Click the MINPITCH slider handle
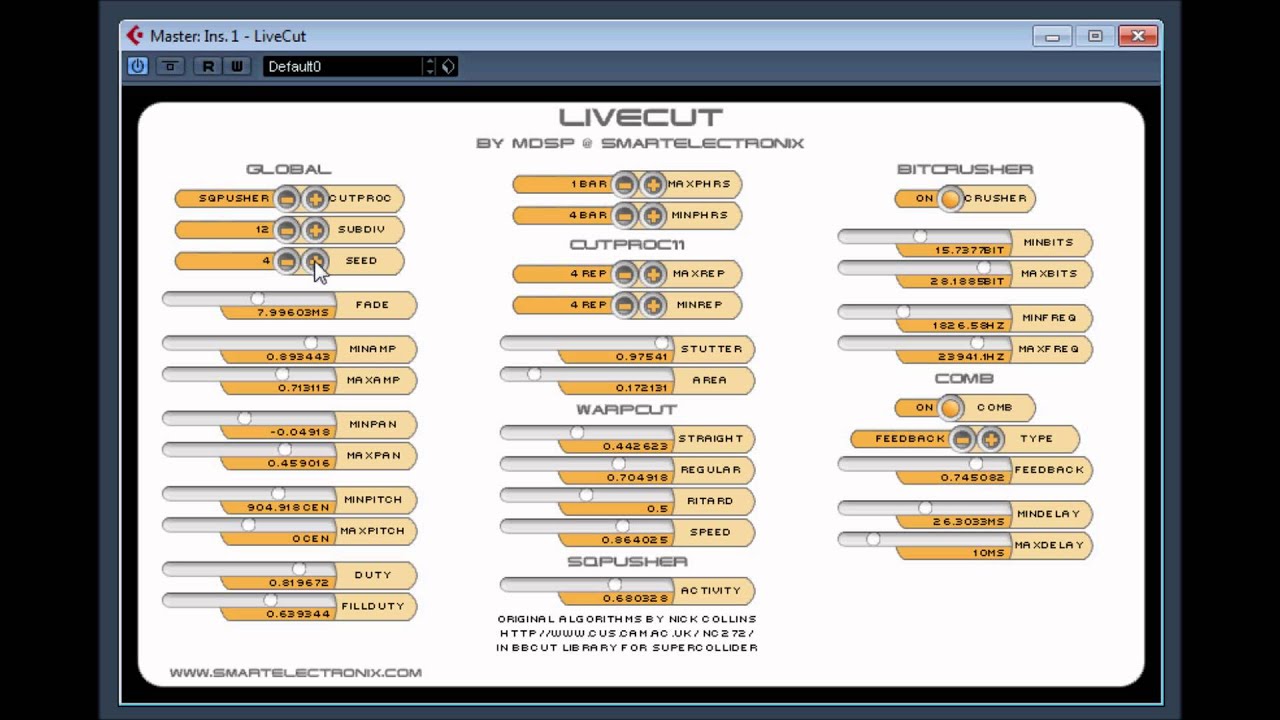The image size is (1280, 720). point(278,493)
